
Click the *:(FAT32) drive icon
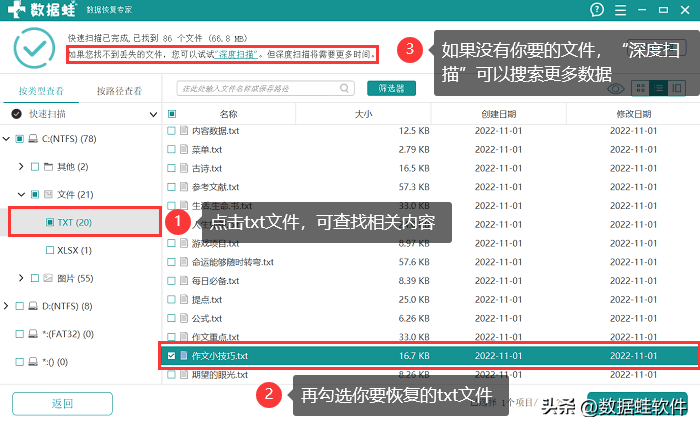[x=33, y=334]
